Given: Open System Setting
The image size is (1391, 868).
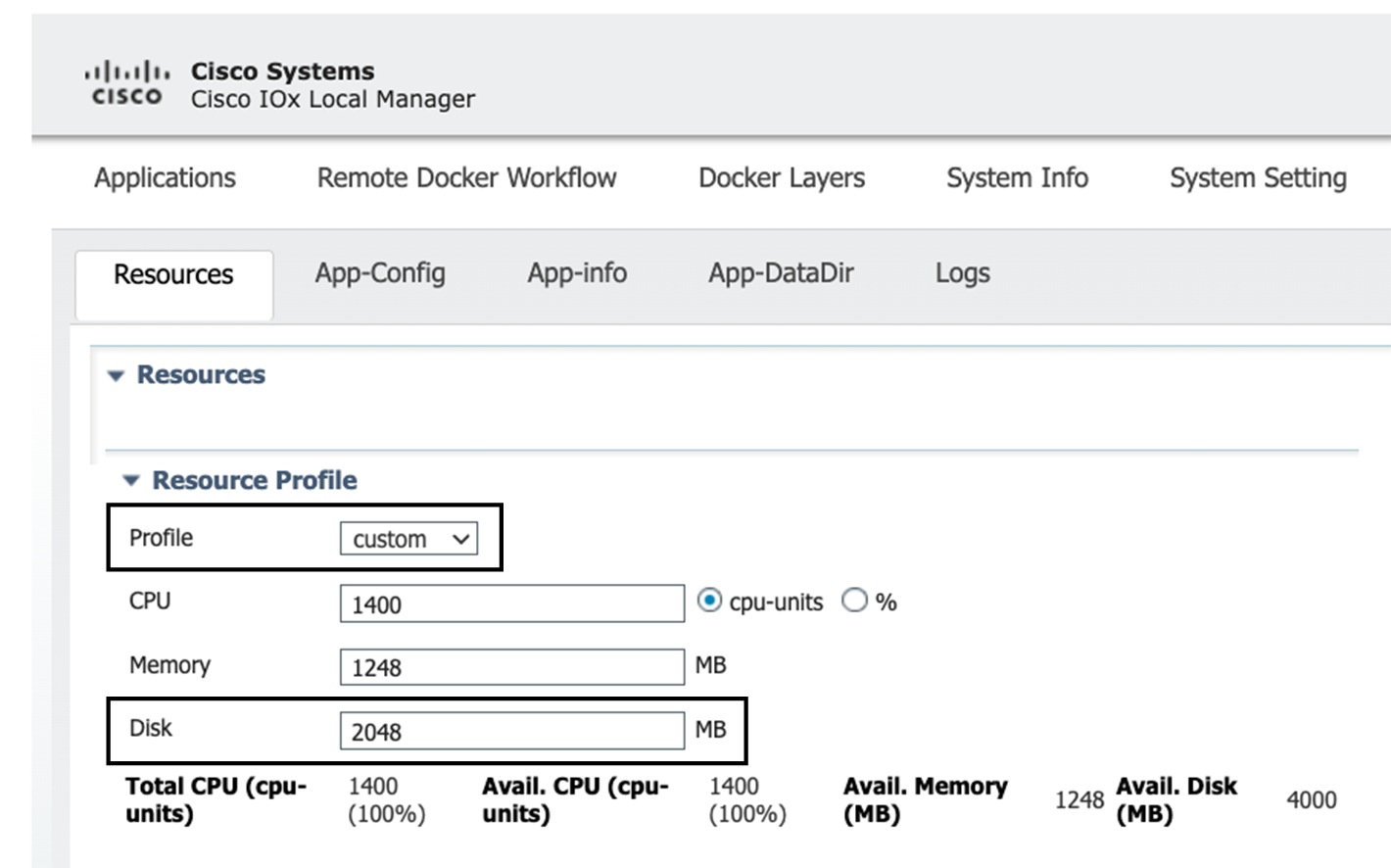Looking at the screenshot, I should [x=1258, y=177].
